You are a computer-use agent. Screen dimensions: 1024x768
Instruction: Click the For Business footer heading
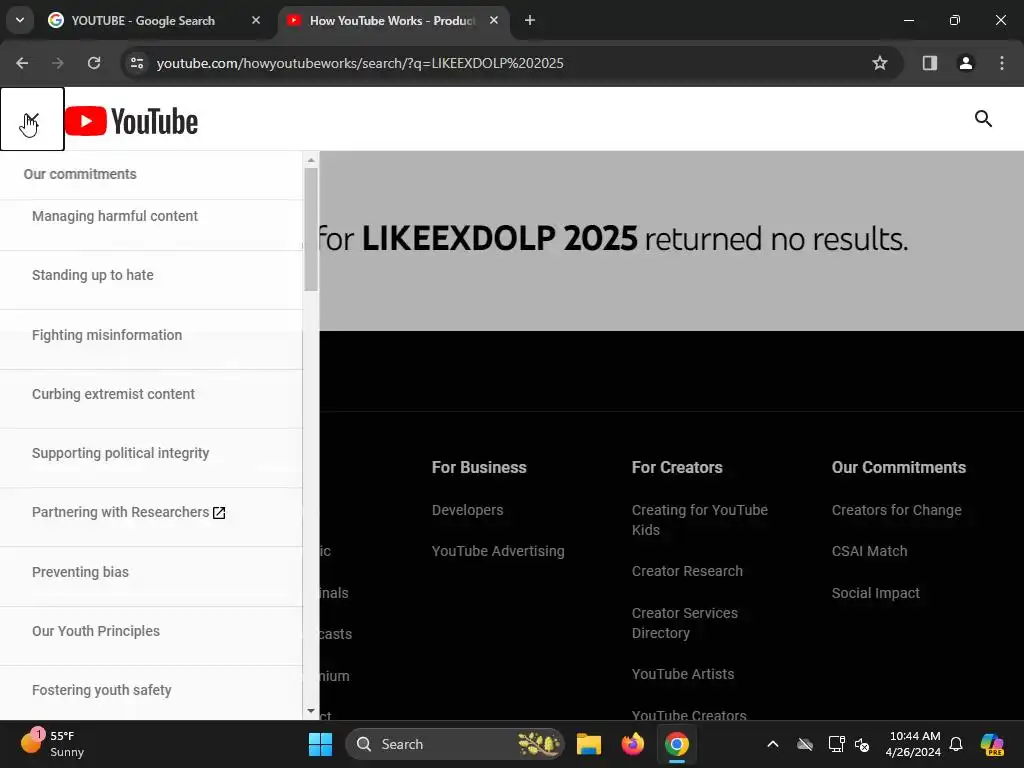click(479, 468)
